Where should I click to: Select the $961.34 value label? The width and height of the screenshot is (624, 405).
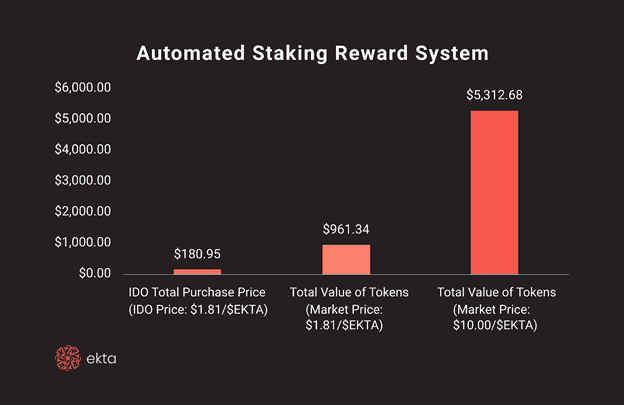[x=346, y=229]
